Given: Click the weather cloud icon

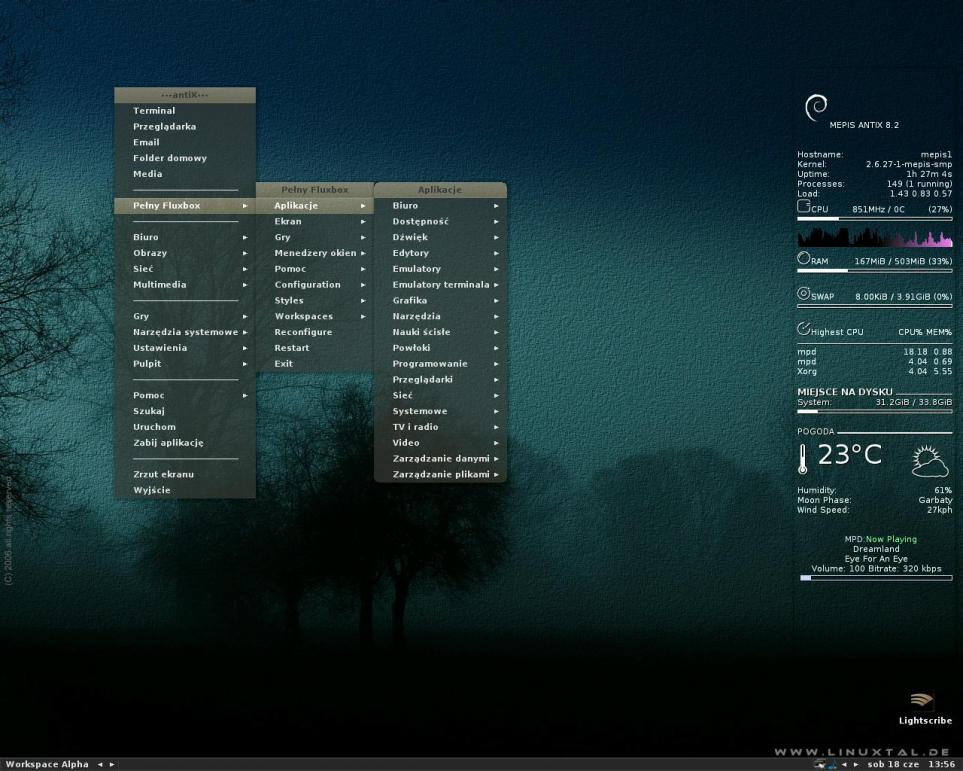Looking at the screenshot, I should tap(929, 460).
